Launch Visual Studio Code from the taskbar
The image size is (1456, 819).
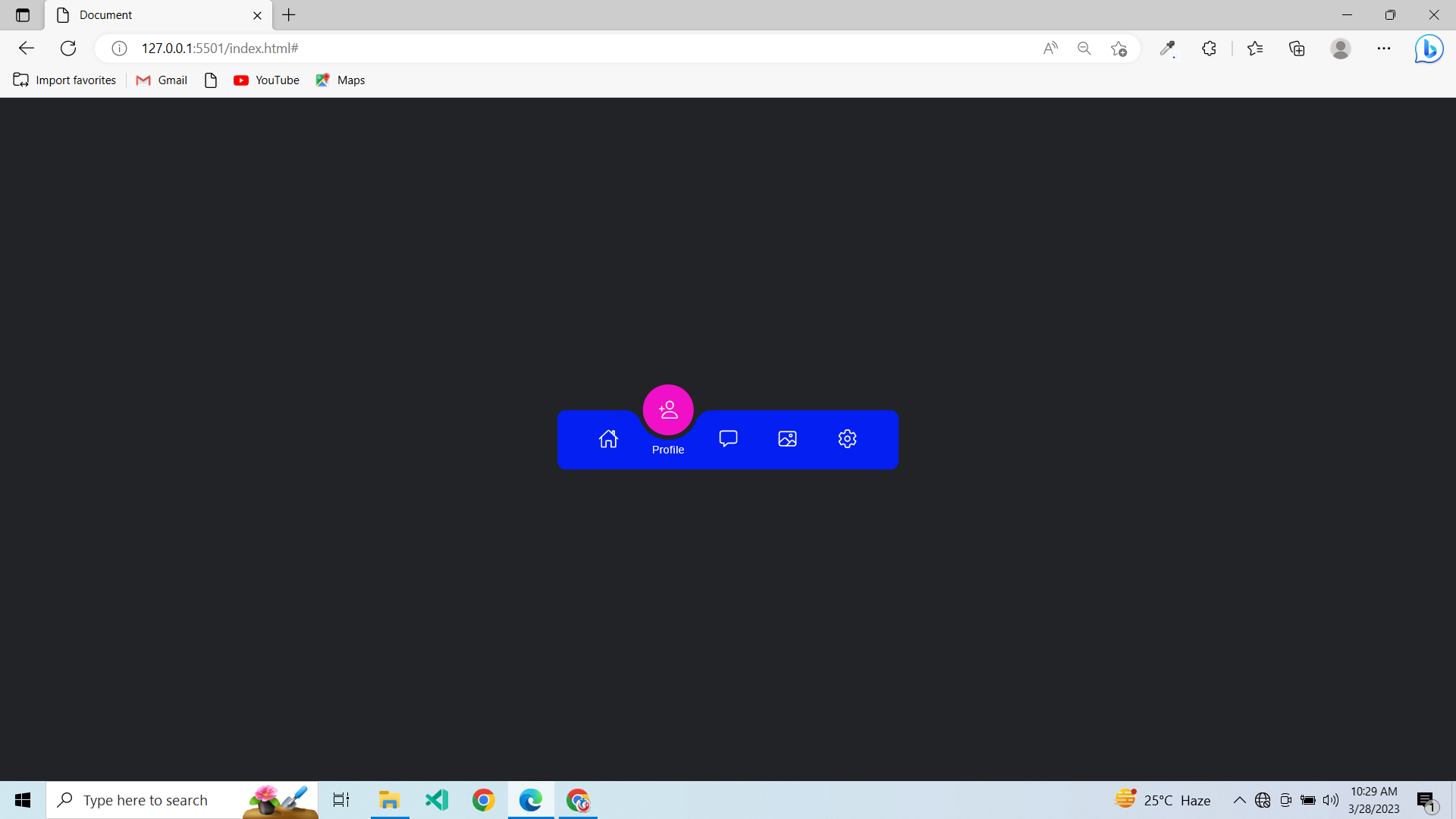tap(436, 800)
